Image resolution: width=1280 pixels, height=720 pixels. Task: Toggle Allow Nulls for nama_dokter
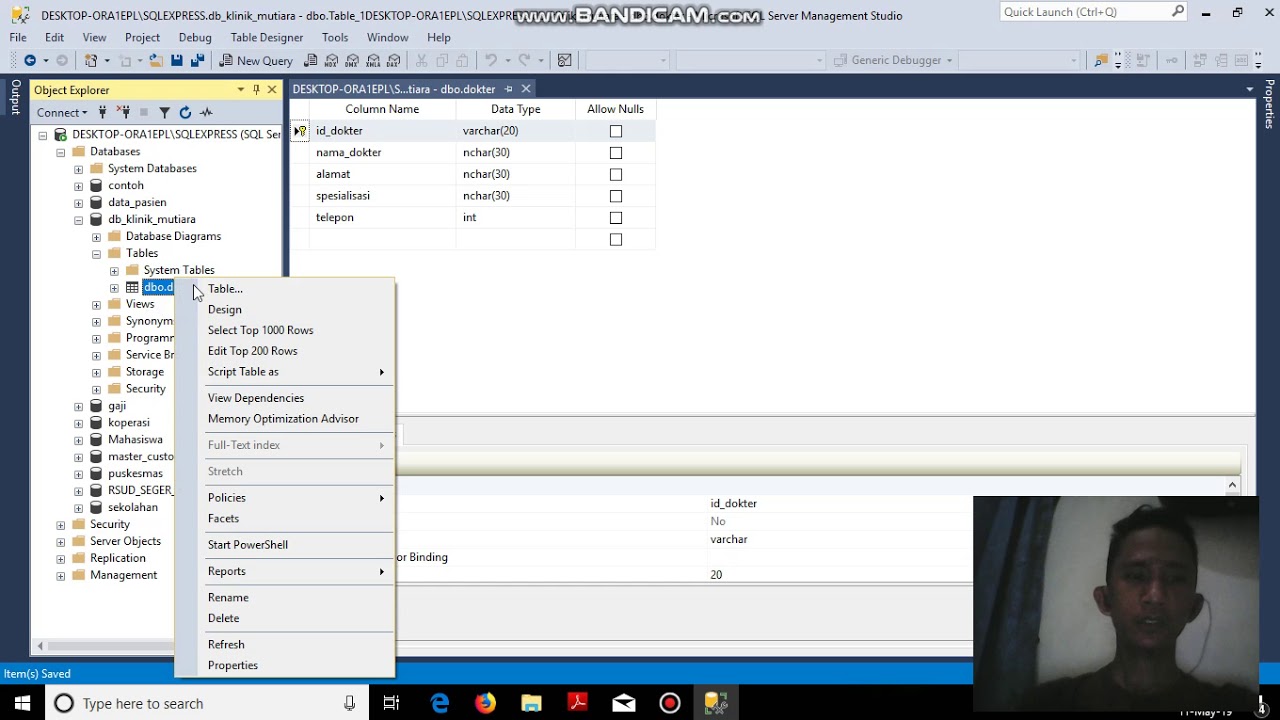tap(616, 153)
